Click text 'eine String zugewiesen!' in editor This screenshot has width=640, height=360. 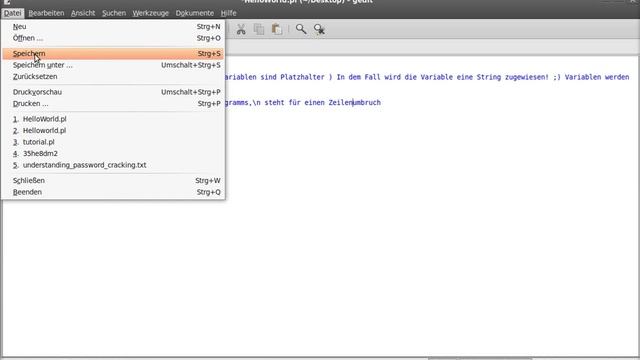coord(502,77)
